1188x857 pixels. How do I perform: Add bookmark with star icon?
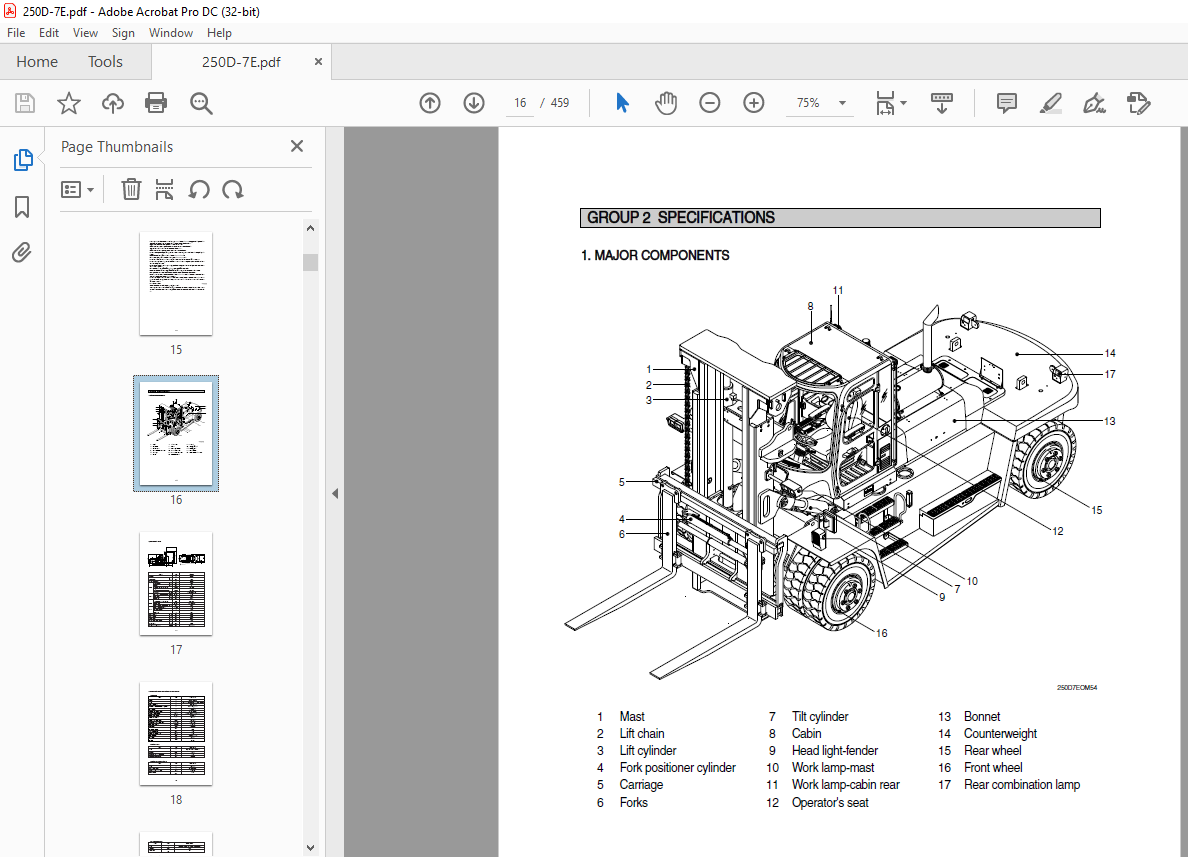68,103
